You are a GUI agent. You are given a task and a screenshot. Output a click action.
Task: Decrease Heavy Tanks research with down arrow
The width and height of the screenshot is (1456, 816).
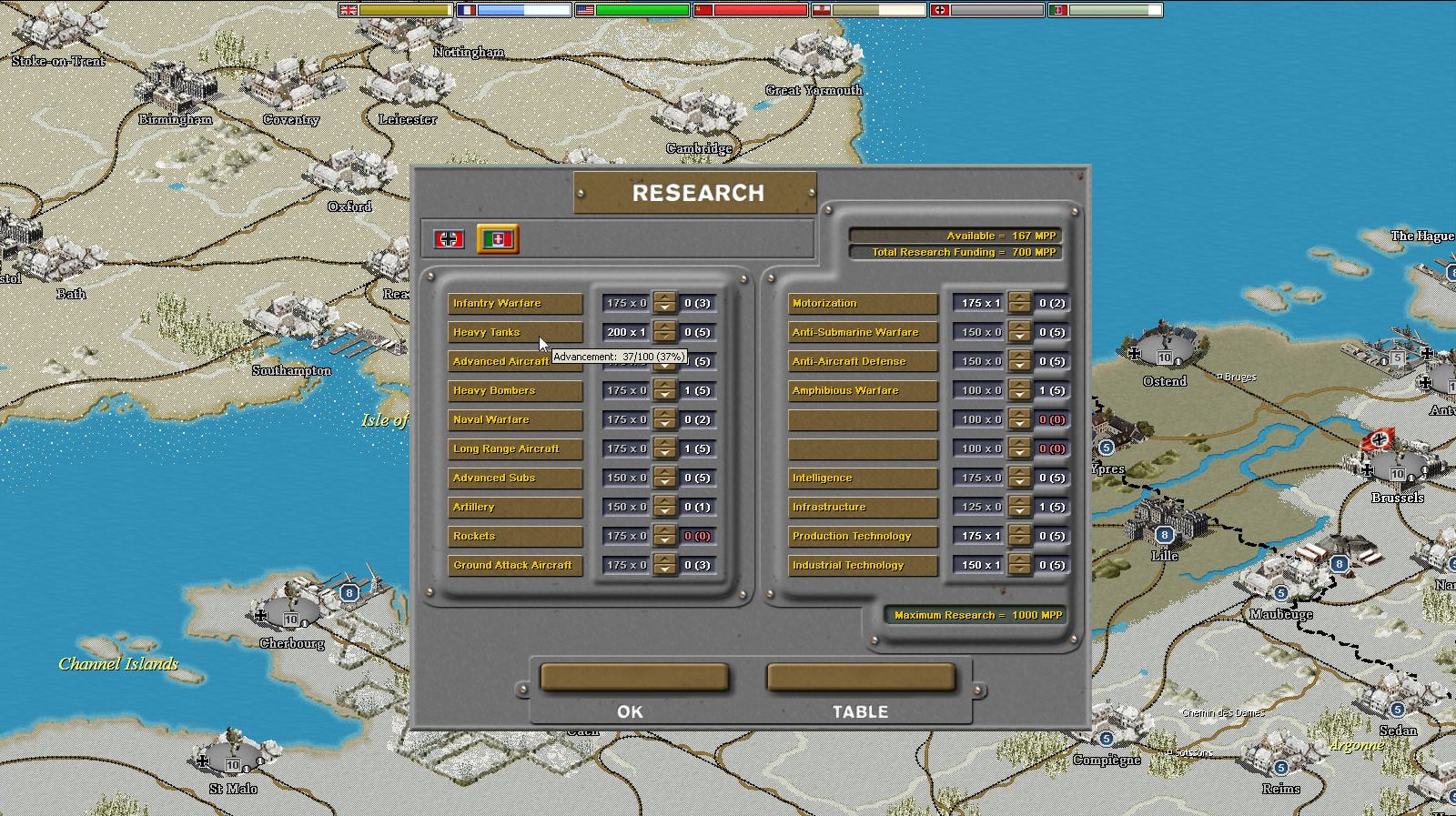tap(665, 337)
